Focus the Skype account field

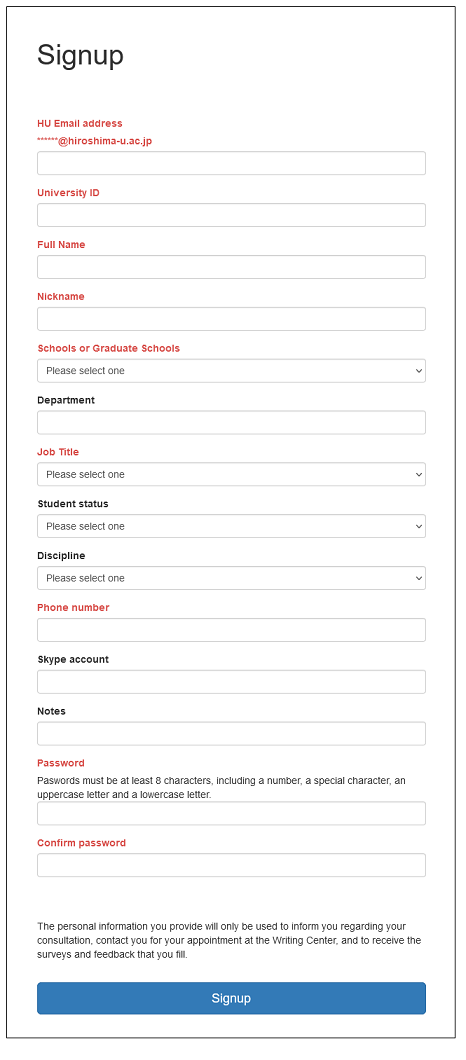231,682
